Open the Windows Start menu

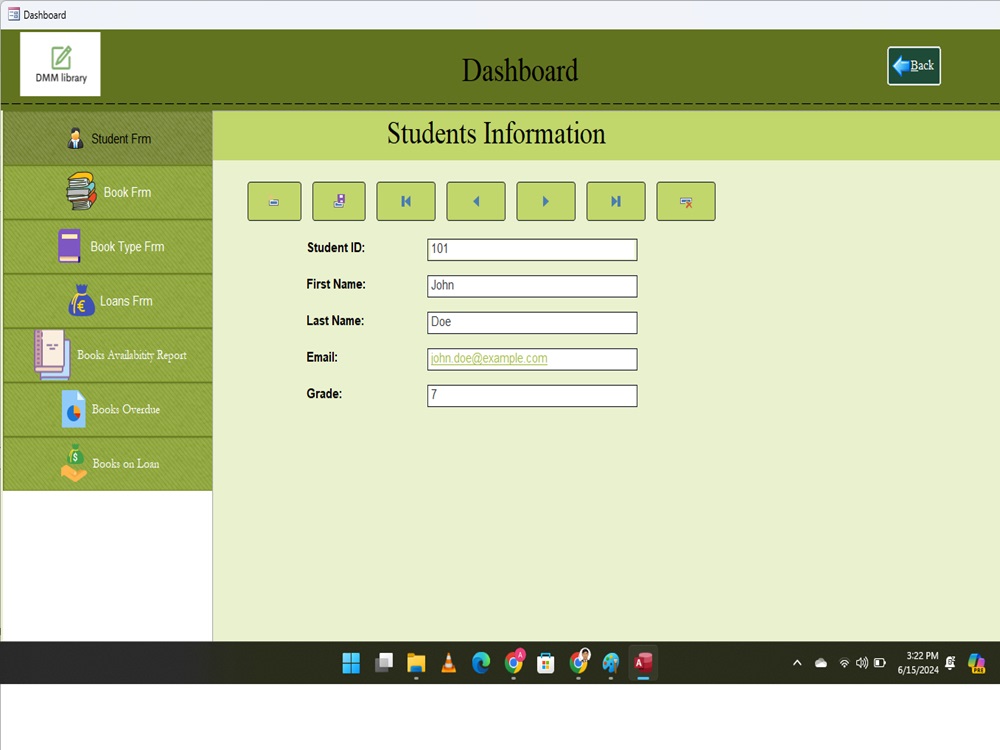click(x=351, y=663)
